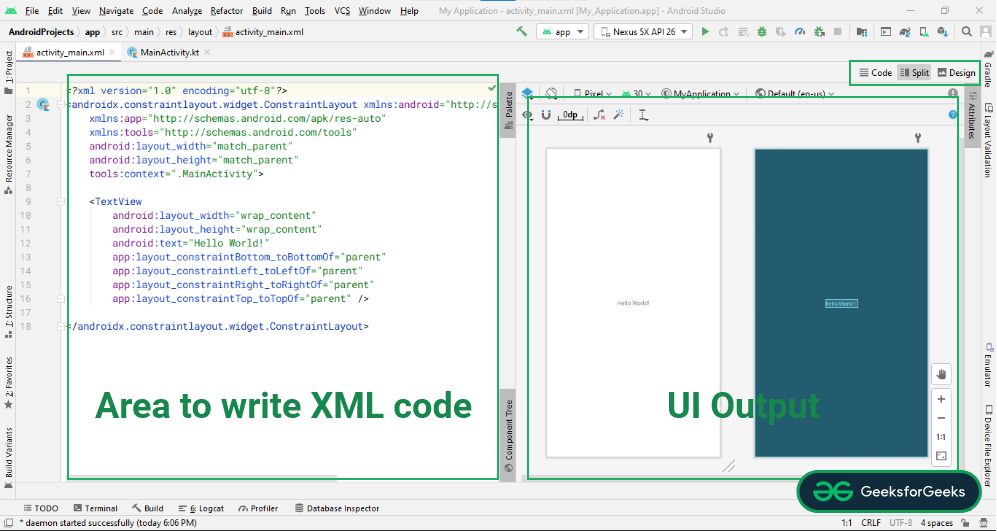Open the Refactor menu

coord(226,10)
